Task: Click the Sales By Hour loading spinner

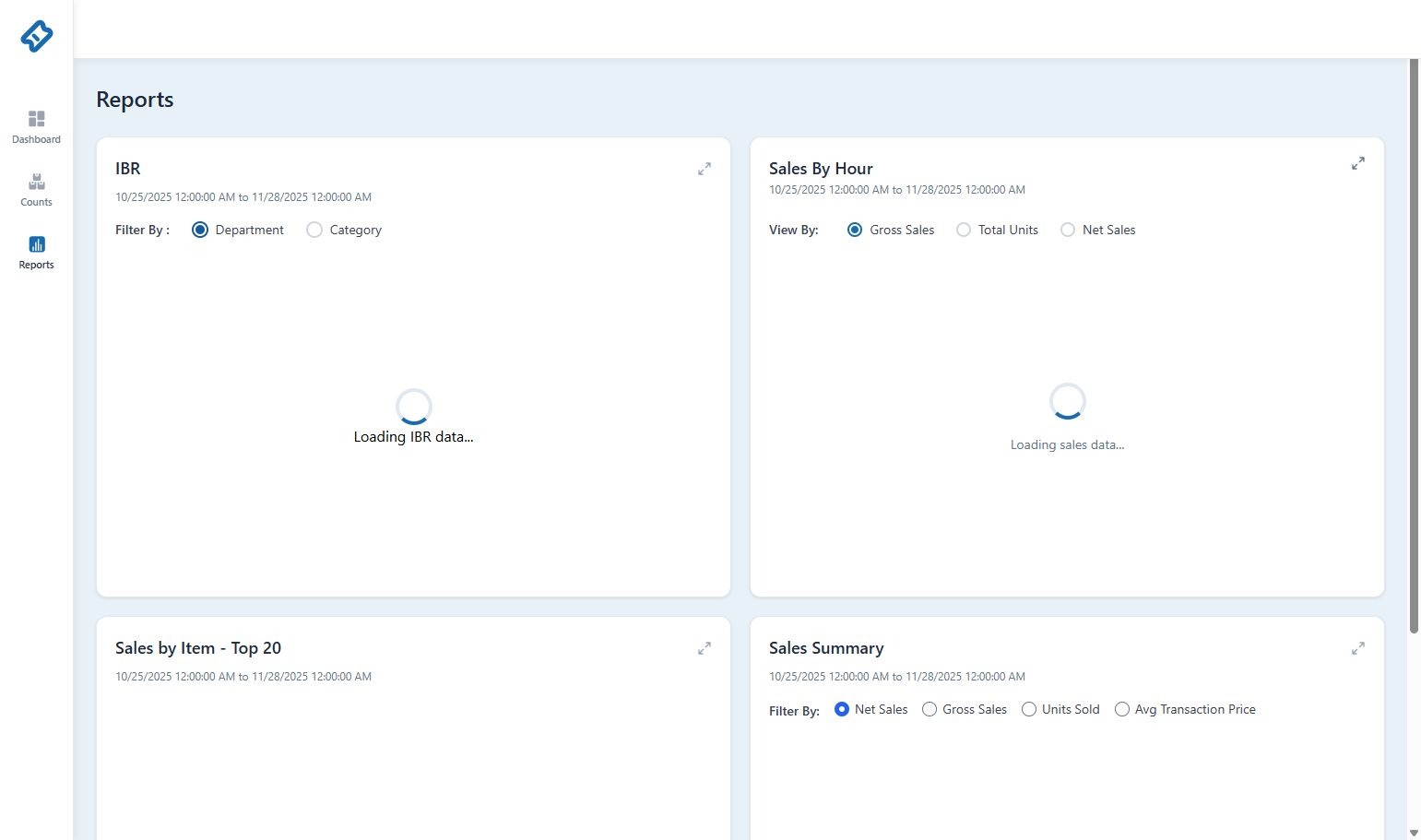Action: pos(1067,401)
